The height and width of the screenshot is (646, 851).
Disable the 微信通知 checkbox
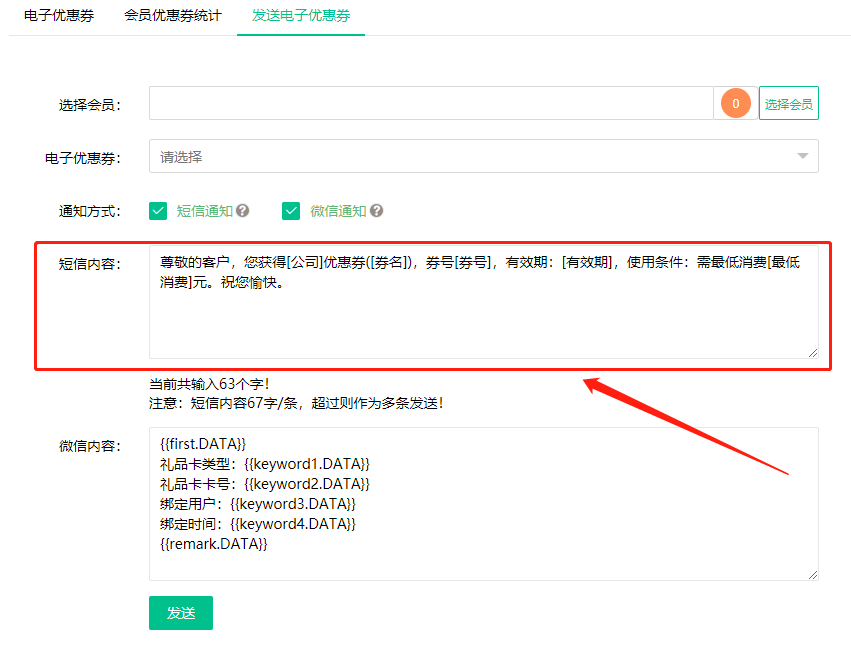pos(291,211)
